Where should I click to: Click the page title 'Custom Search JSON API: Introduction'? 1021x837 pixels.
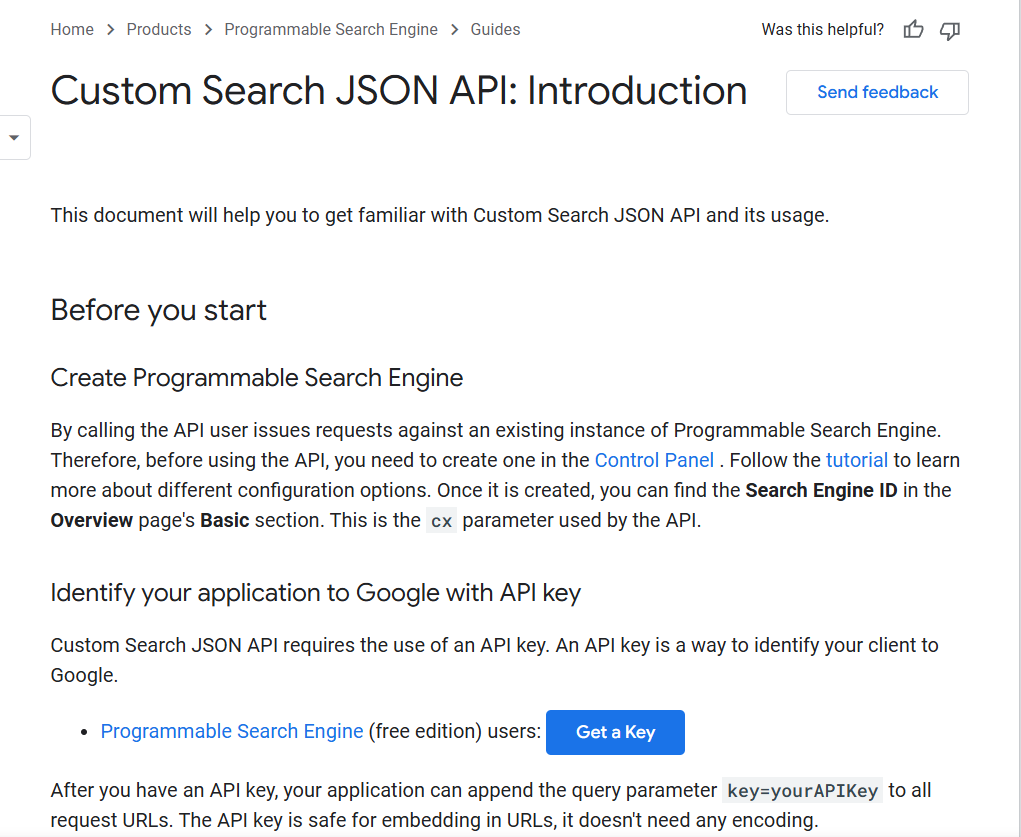tap(399, 90)
